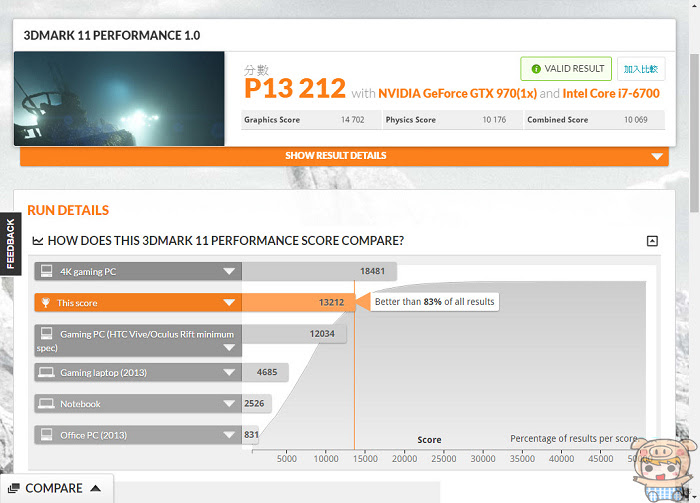Click the 15000 label on the score axis

coord(365,459)
